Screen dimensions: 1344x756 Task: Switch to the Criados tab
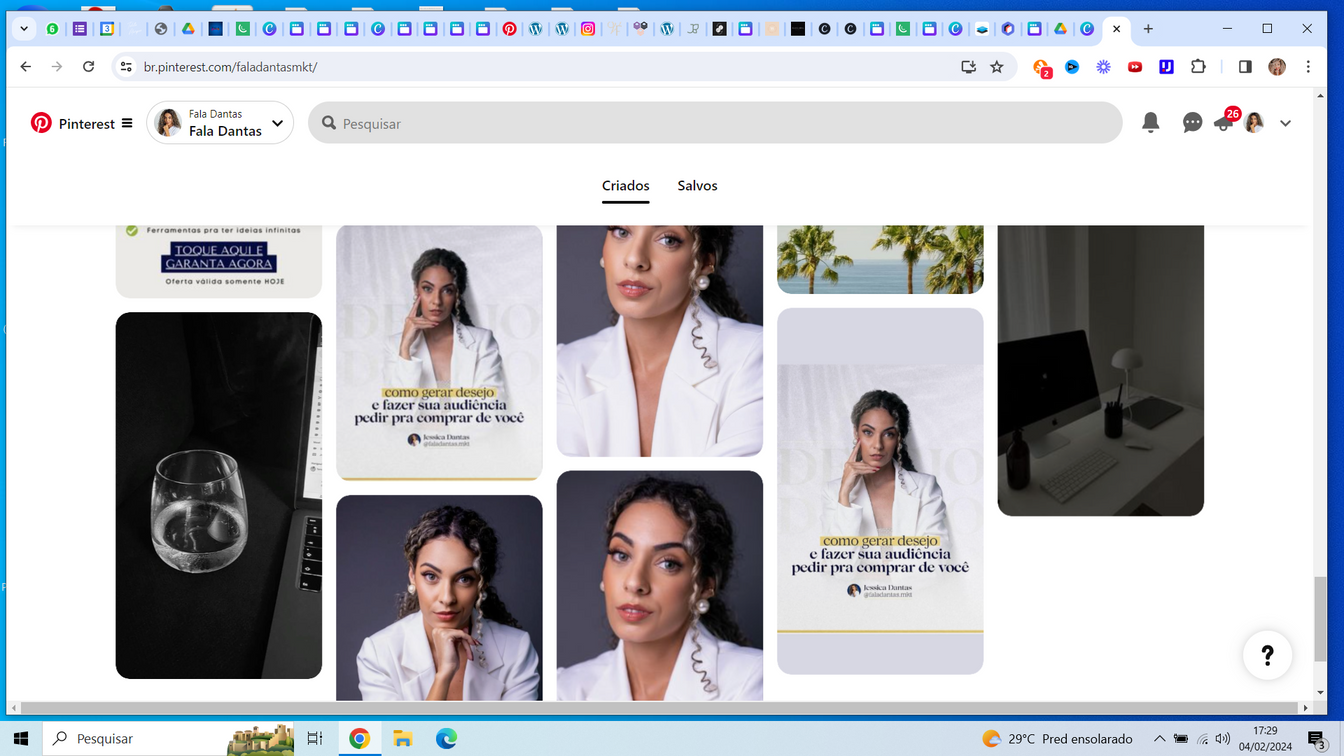click(x=625, y=186)
